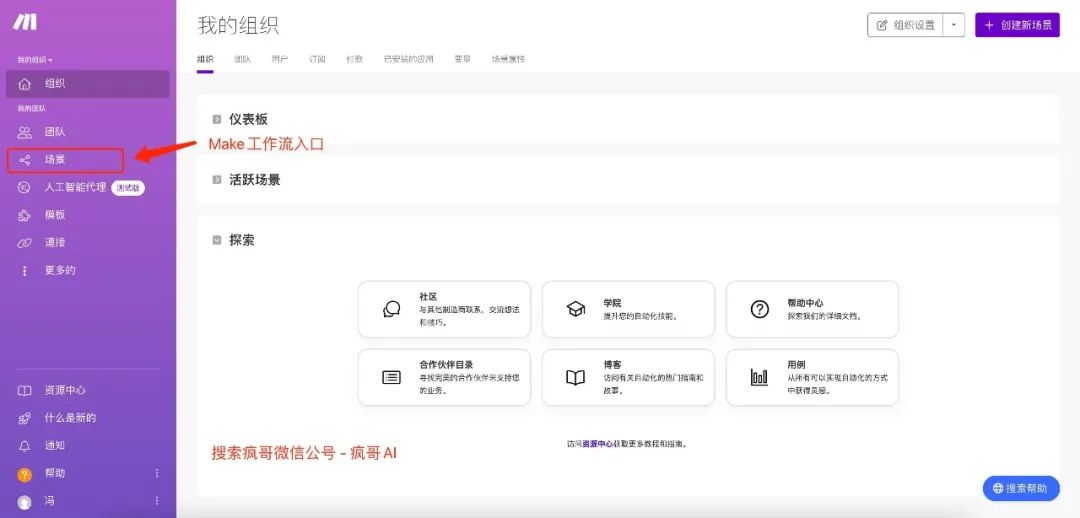The width and height of the screenshot is (1080, 518).
Task: Click the 学院 graduation-cap icon
Action: coord(575,309)
